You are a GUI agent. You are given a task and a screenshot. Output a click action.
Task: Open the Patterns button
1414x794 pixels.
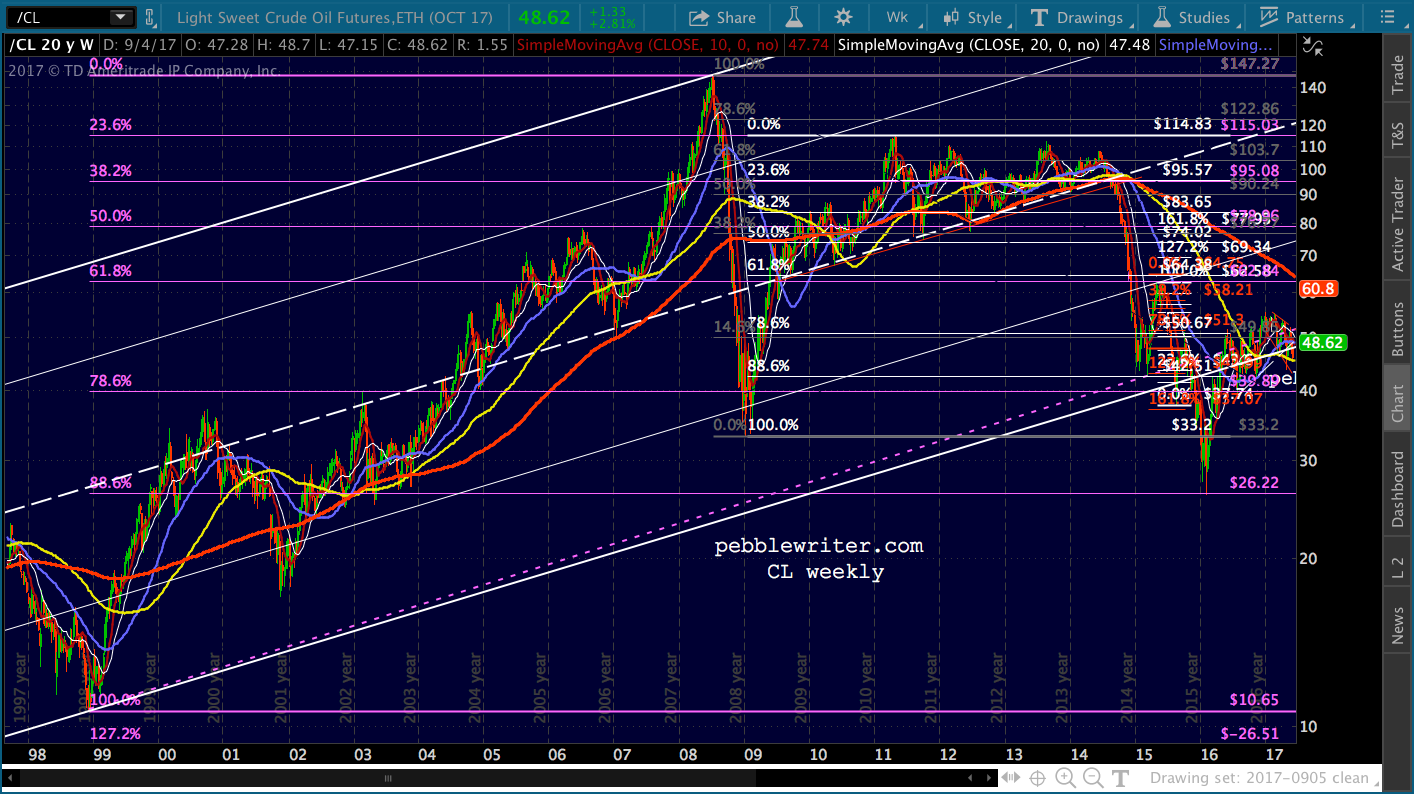click(1302, 17)
